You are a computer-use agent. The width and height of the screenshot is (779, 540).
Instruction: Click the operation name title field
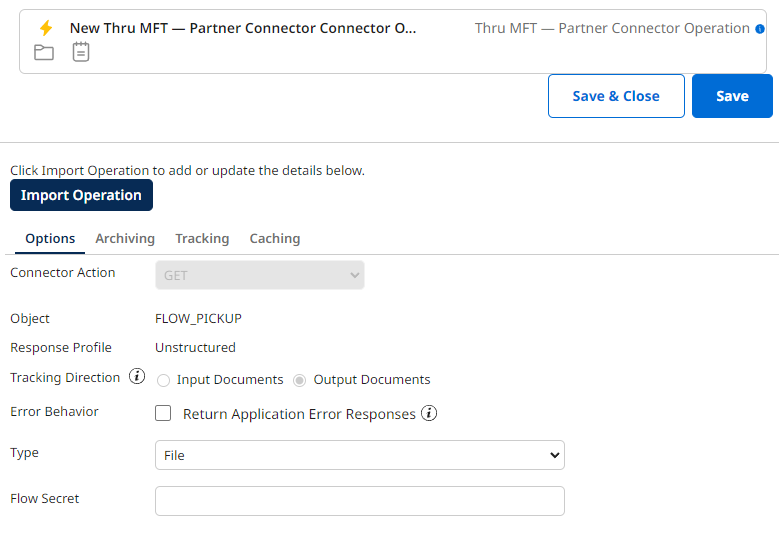243,28
